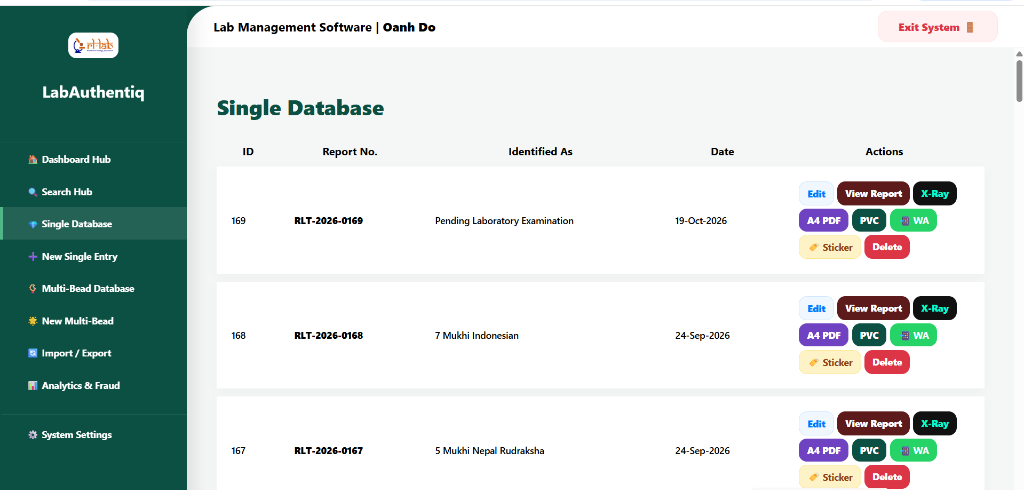Go to Import / Export
The image size is (1024, 490).
(x=93, y=353)
